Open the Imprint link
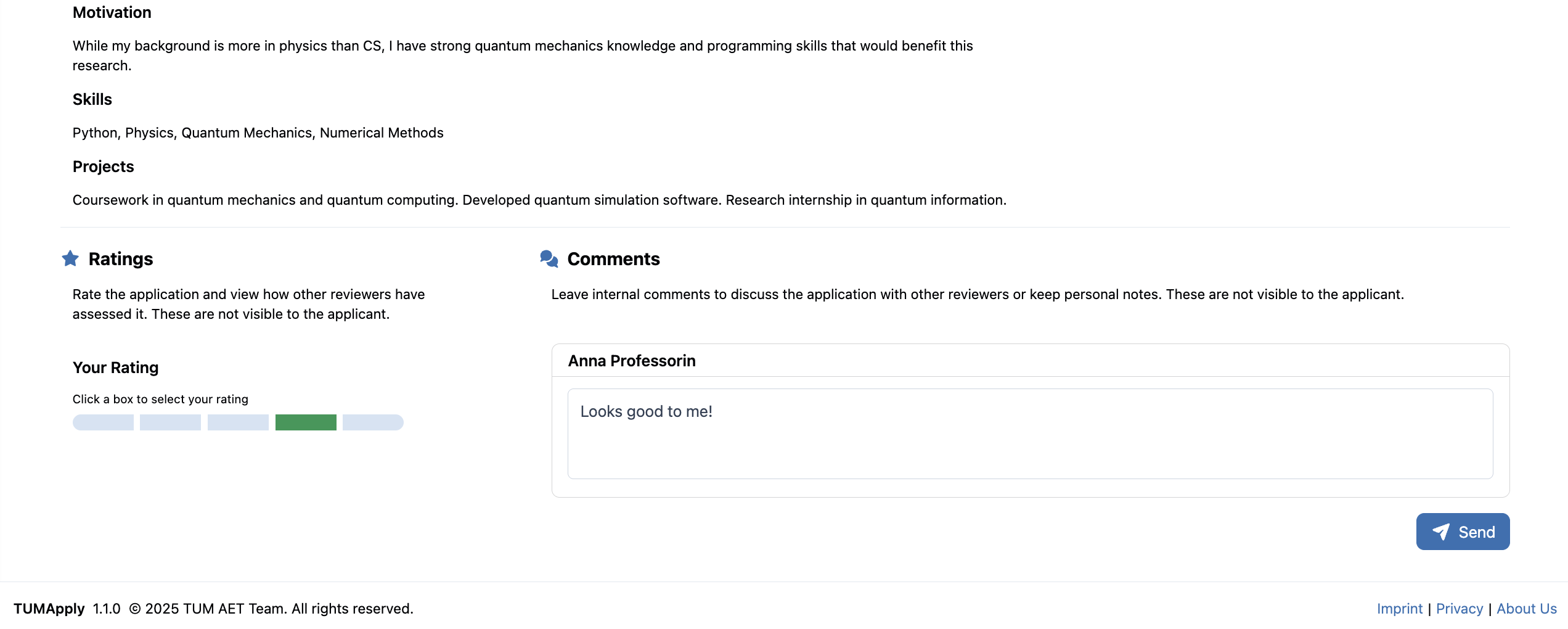The image size is (1568, 629). (x=1400, y=608)
